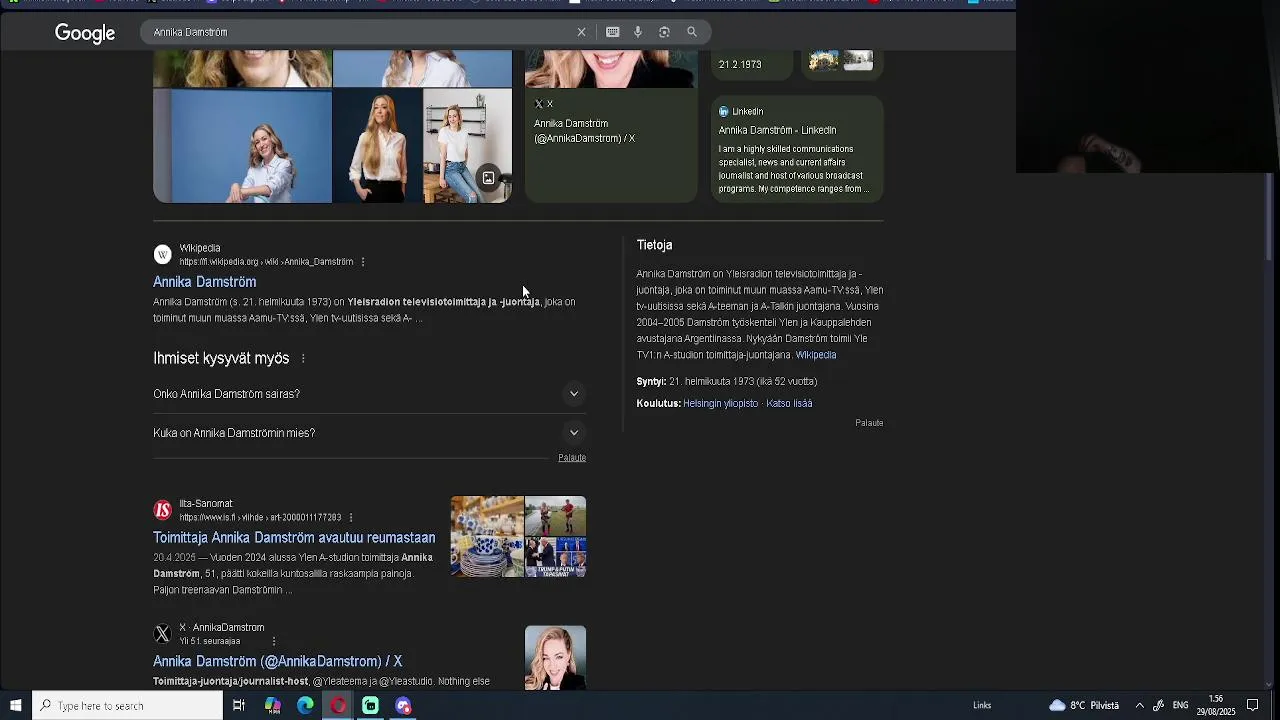
Task: Expand 'Onko Annika Damström sairas?' question
Action: click(x=369, y=394)
